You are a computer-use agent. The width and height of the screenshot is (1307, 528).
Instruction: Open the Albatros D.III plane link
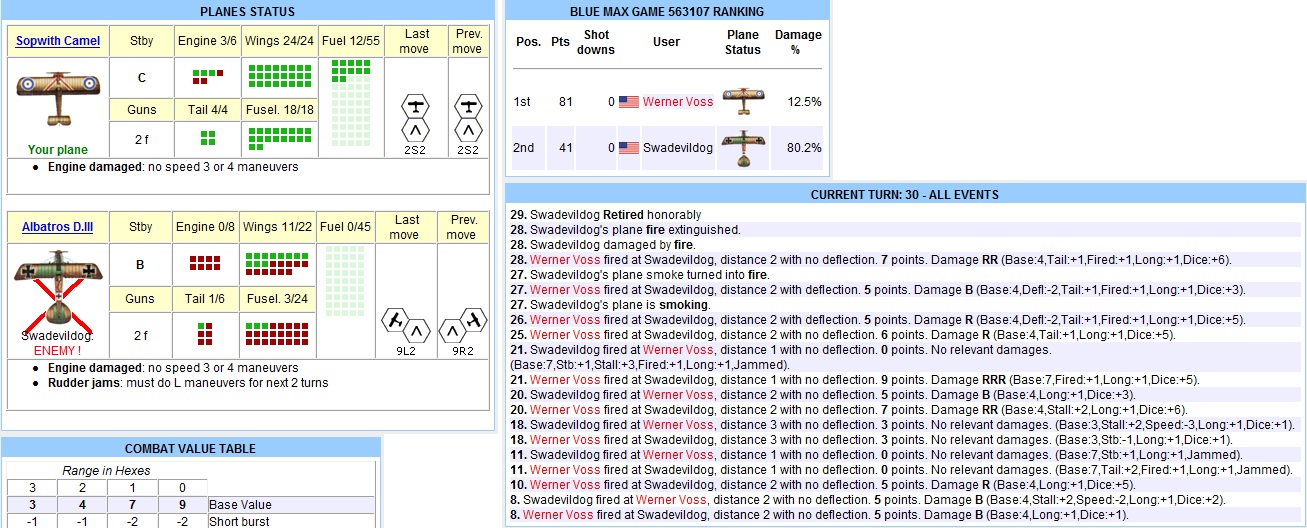point(58,227)
